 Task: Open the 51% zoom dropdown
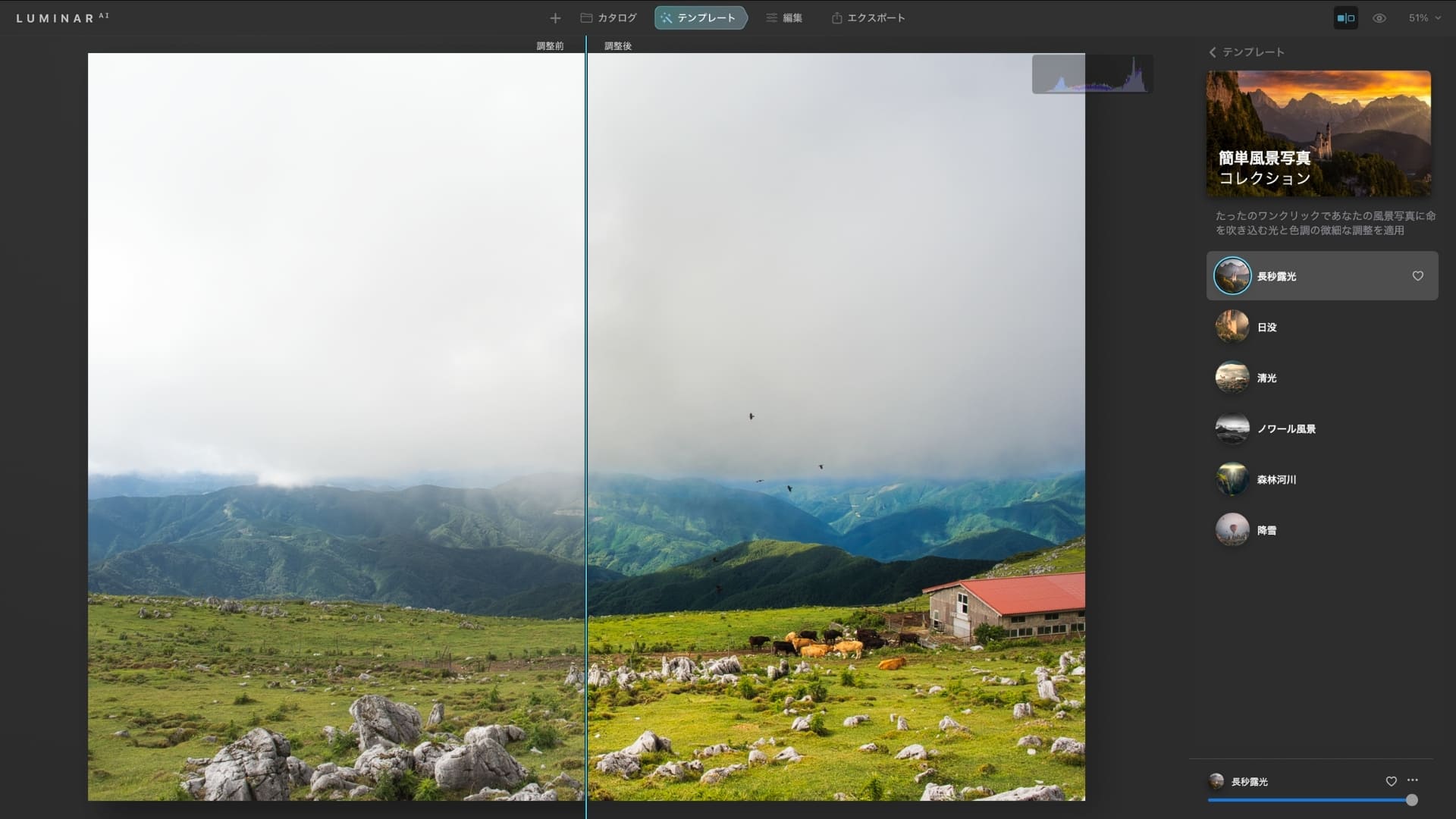coord(1424,18)
